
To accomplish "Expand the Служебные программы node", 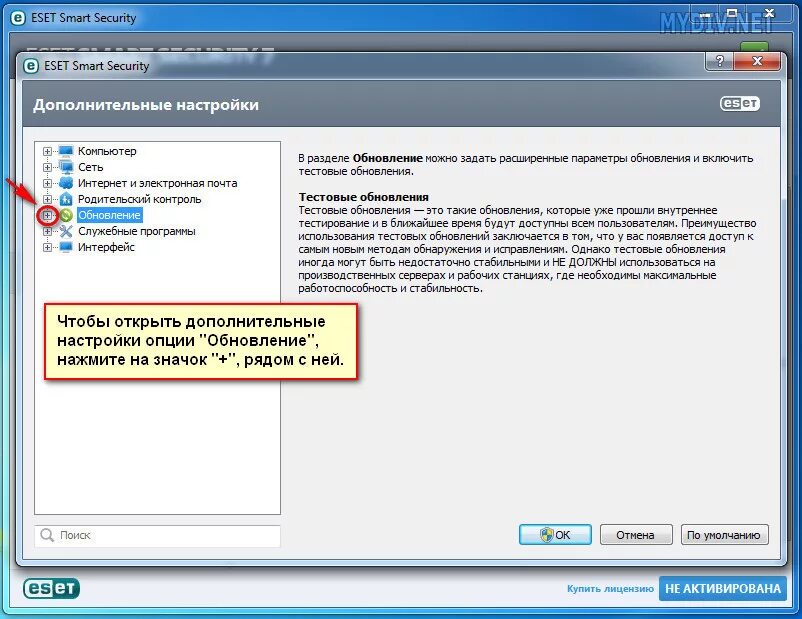I will 47,231.
